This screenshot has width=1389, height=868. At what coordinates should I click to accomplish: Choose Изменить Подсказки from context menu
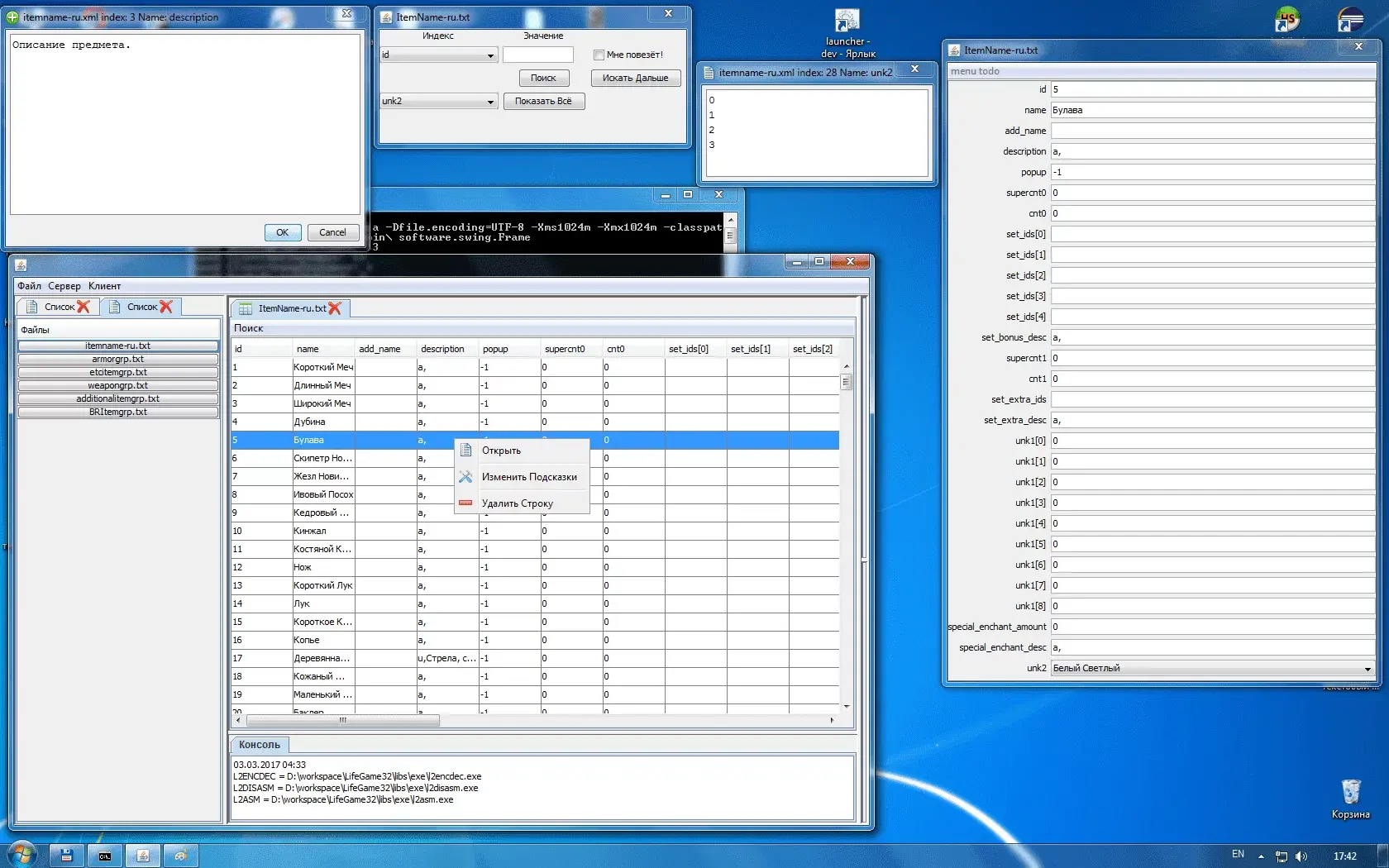[x=522, y=477]
